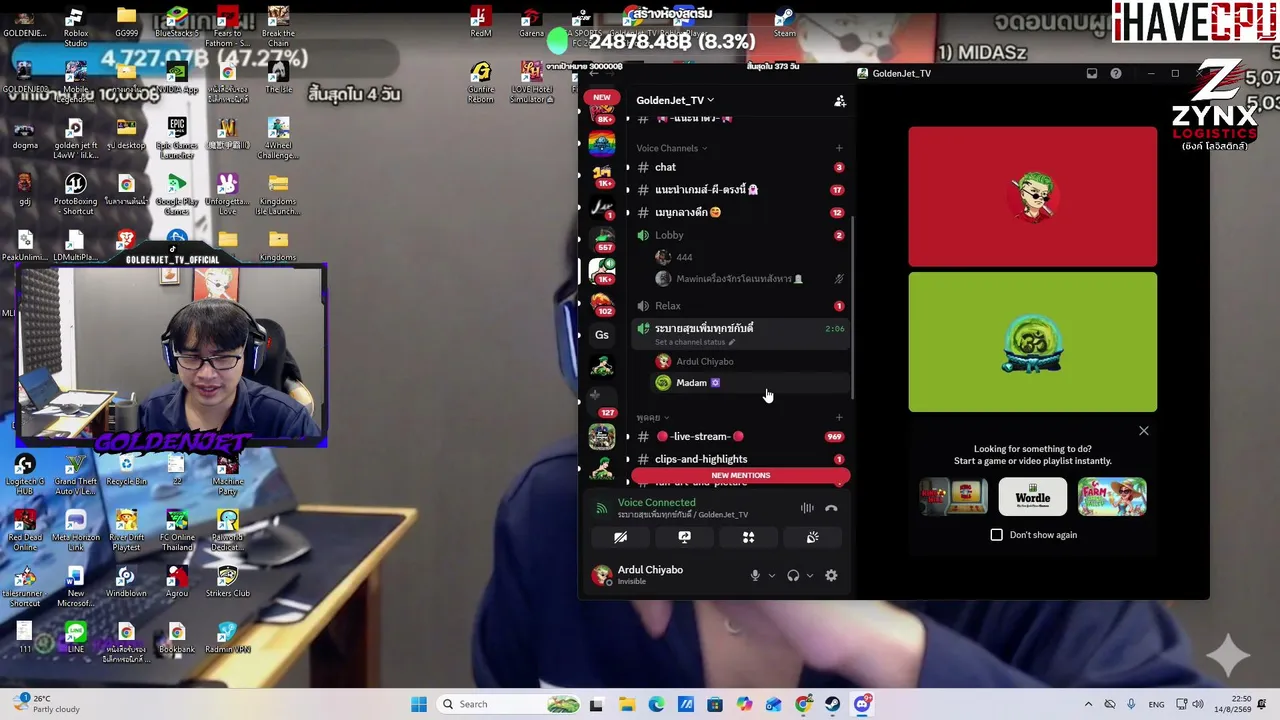Open File Explorer from the taskbar

(x=627, y=704)
